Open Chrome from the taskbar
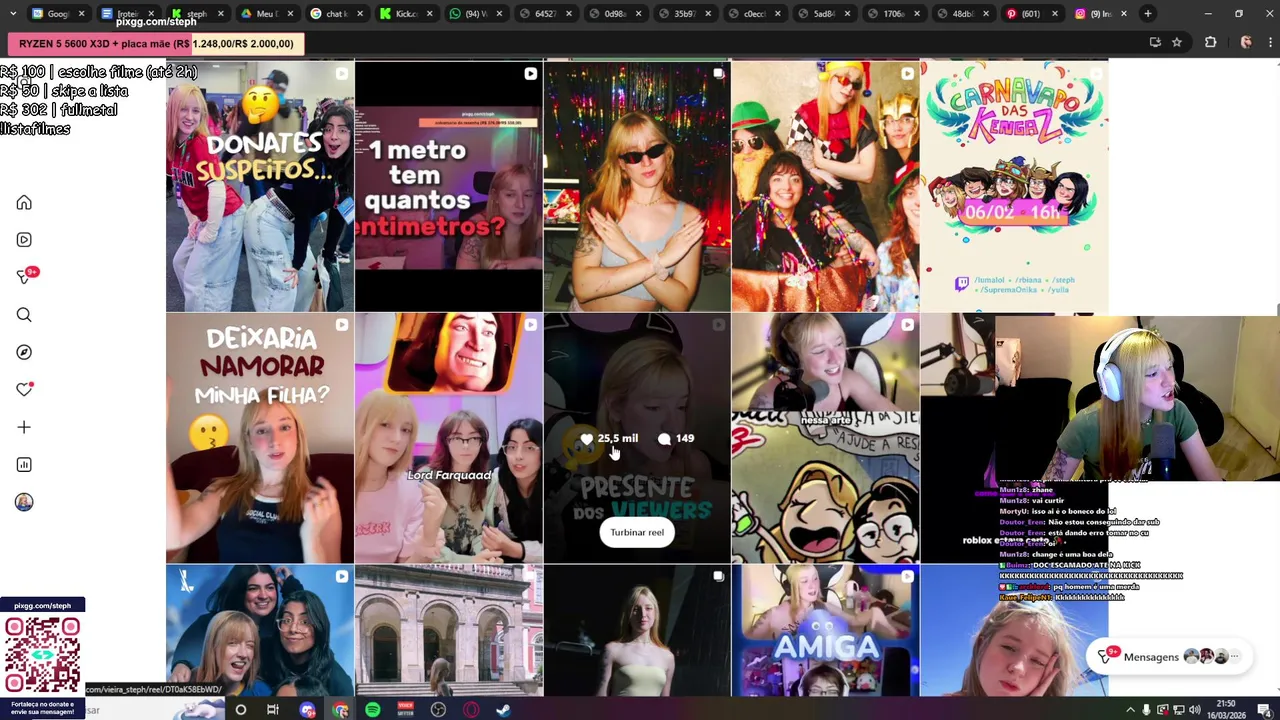Image resolution: width=1280 pixels, height=720 pixels. tap(340, 710)
